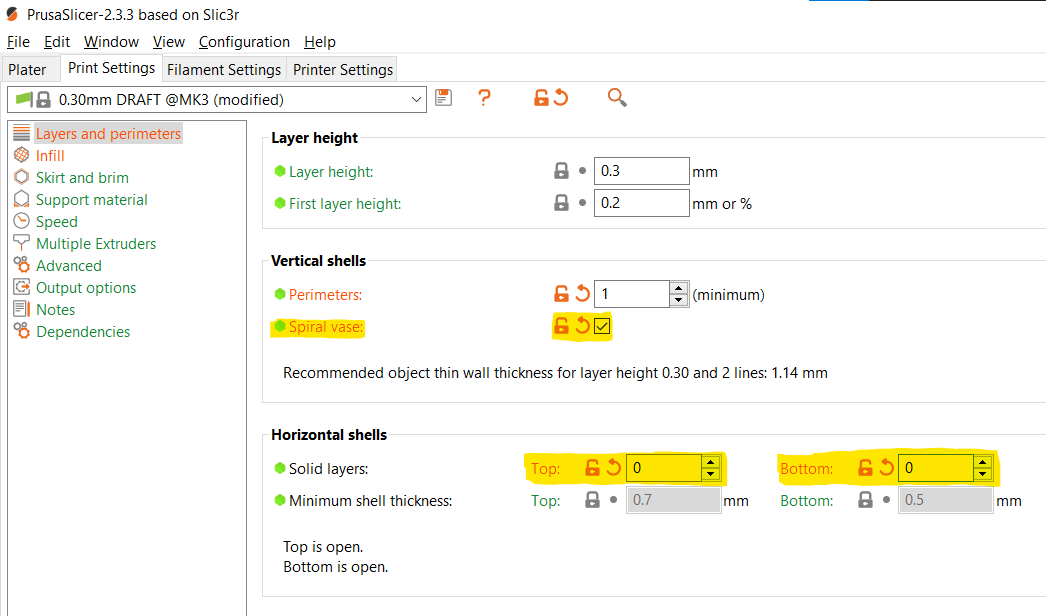Click the orange unlocked padlock for Perimeters

tap(561, 294)
